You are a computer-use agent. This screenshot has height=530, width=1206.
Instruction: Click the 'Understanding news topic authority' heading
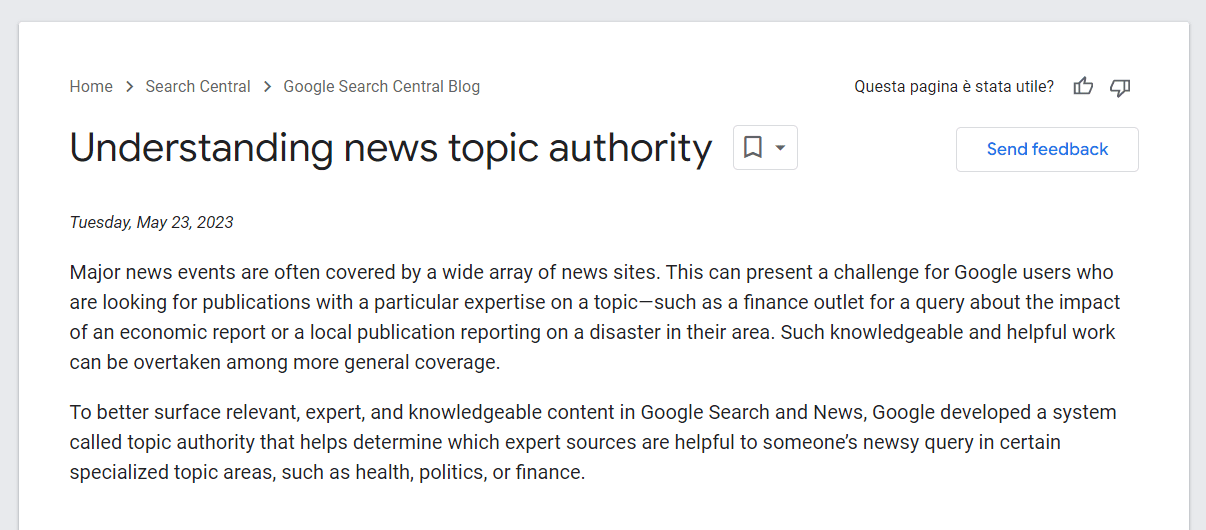[391, 148]
